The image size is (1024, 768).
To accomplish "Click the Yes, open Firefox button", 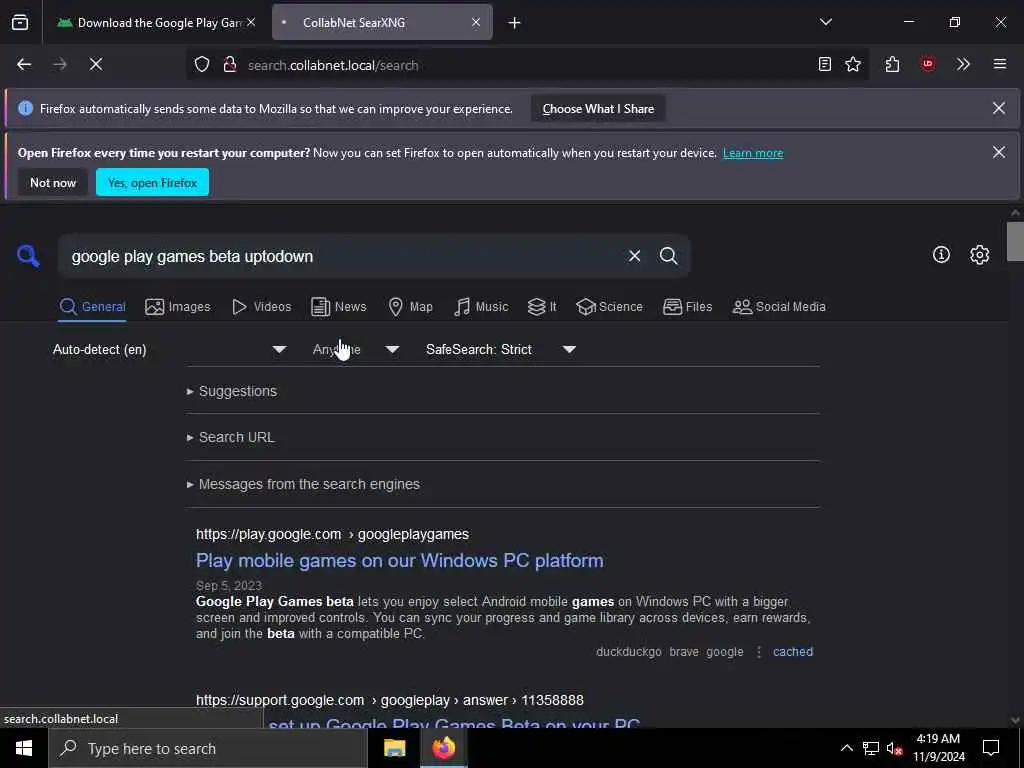I will coord(152,182).
